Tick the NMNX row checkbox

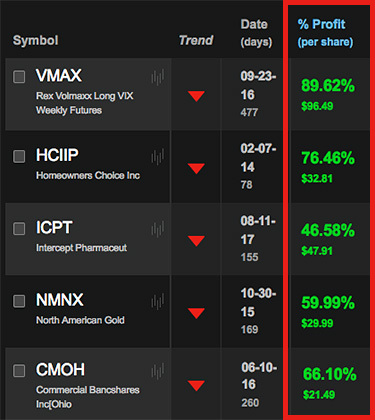click(x=19, y=301)
